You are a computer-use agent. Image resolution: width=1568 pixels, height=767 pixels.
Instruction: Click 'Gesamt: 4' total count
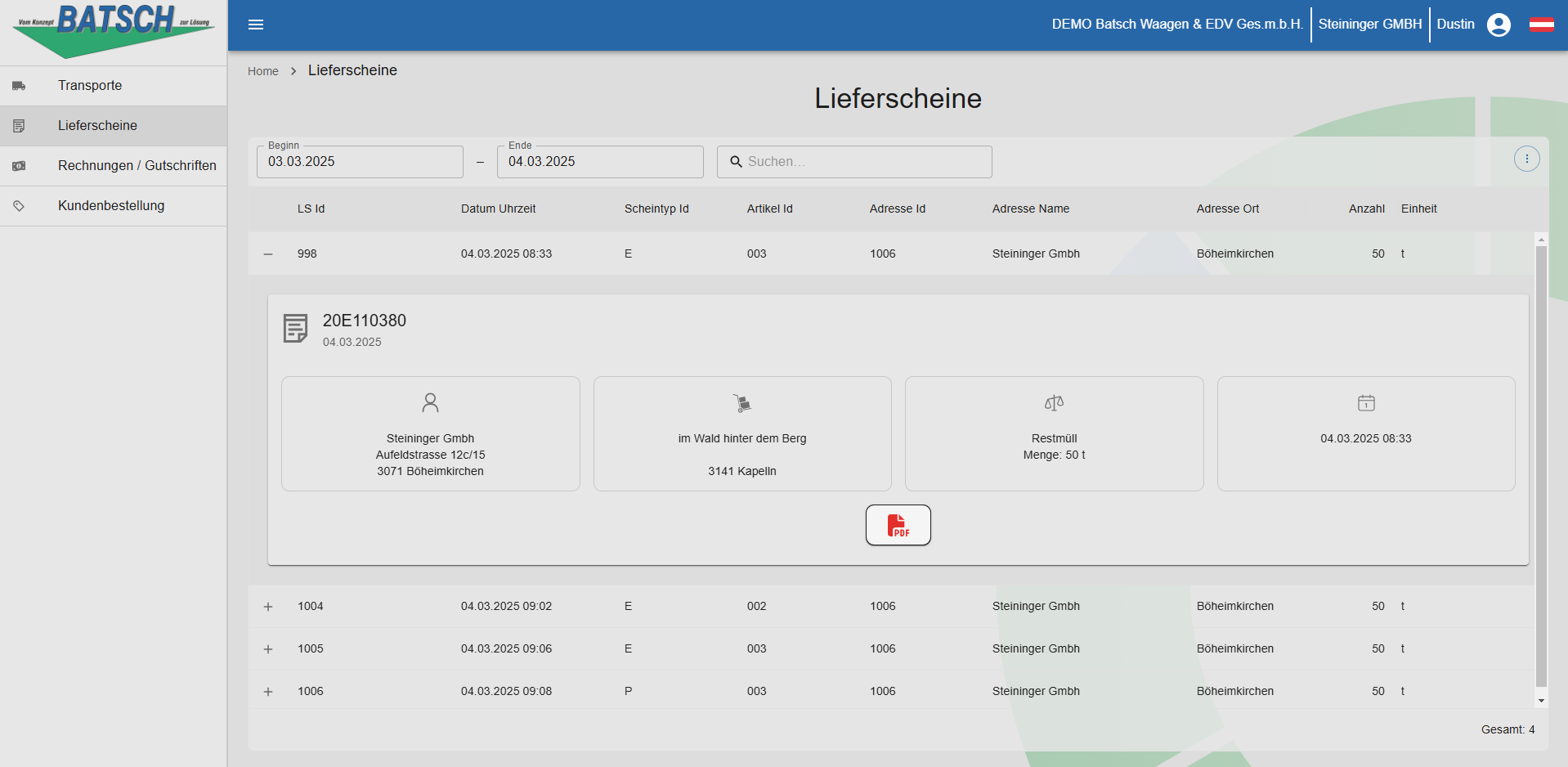pyautogui.click(x=1508, y=729)
